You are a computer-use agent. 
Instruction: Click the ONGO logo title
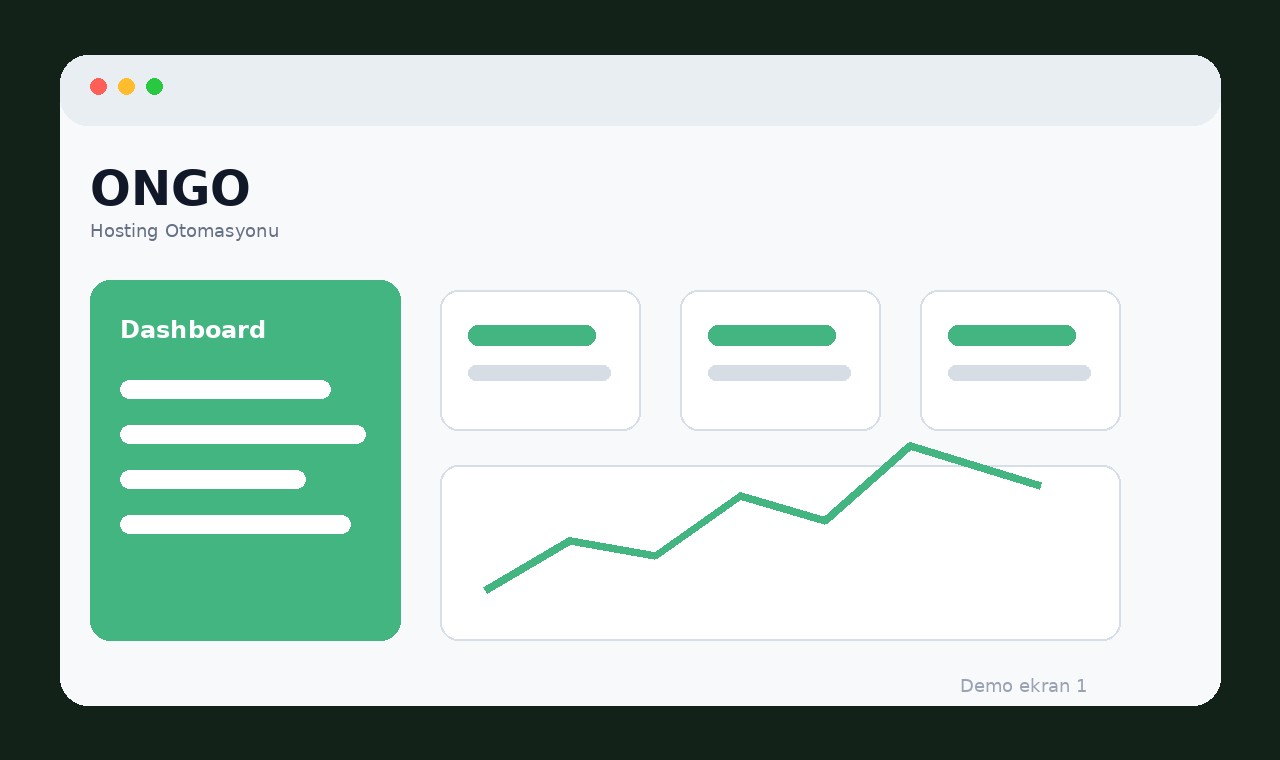point(169,189)
